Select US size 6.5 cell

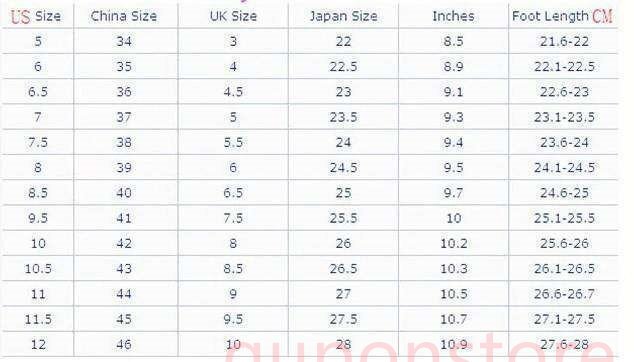(38, 92)
